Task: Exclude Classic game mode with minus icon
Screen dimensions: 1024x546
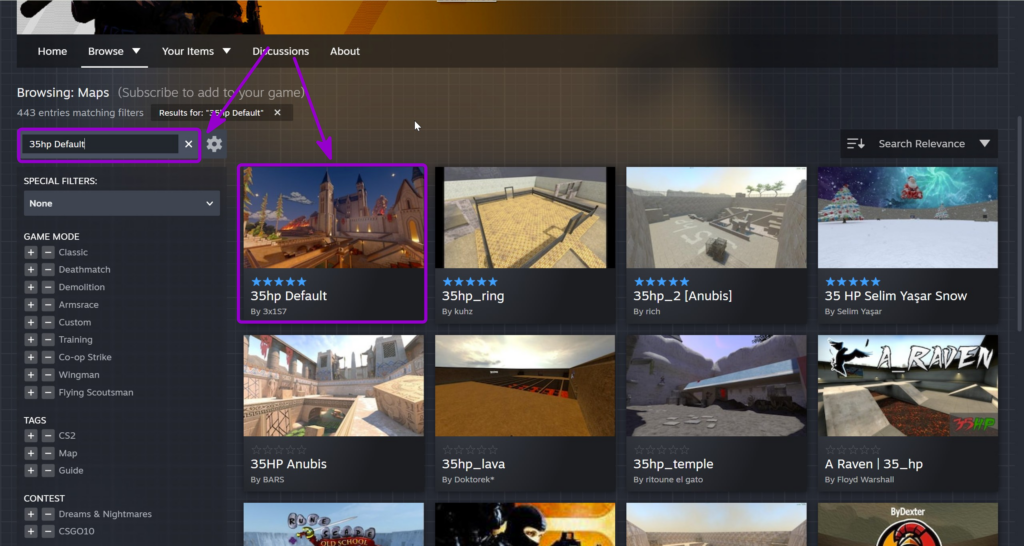Action: coord(48,252)
